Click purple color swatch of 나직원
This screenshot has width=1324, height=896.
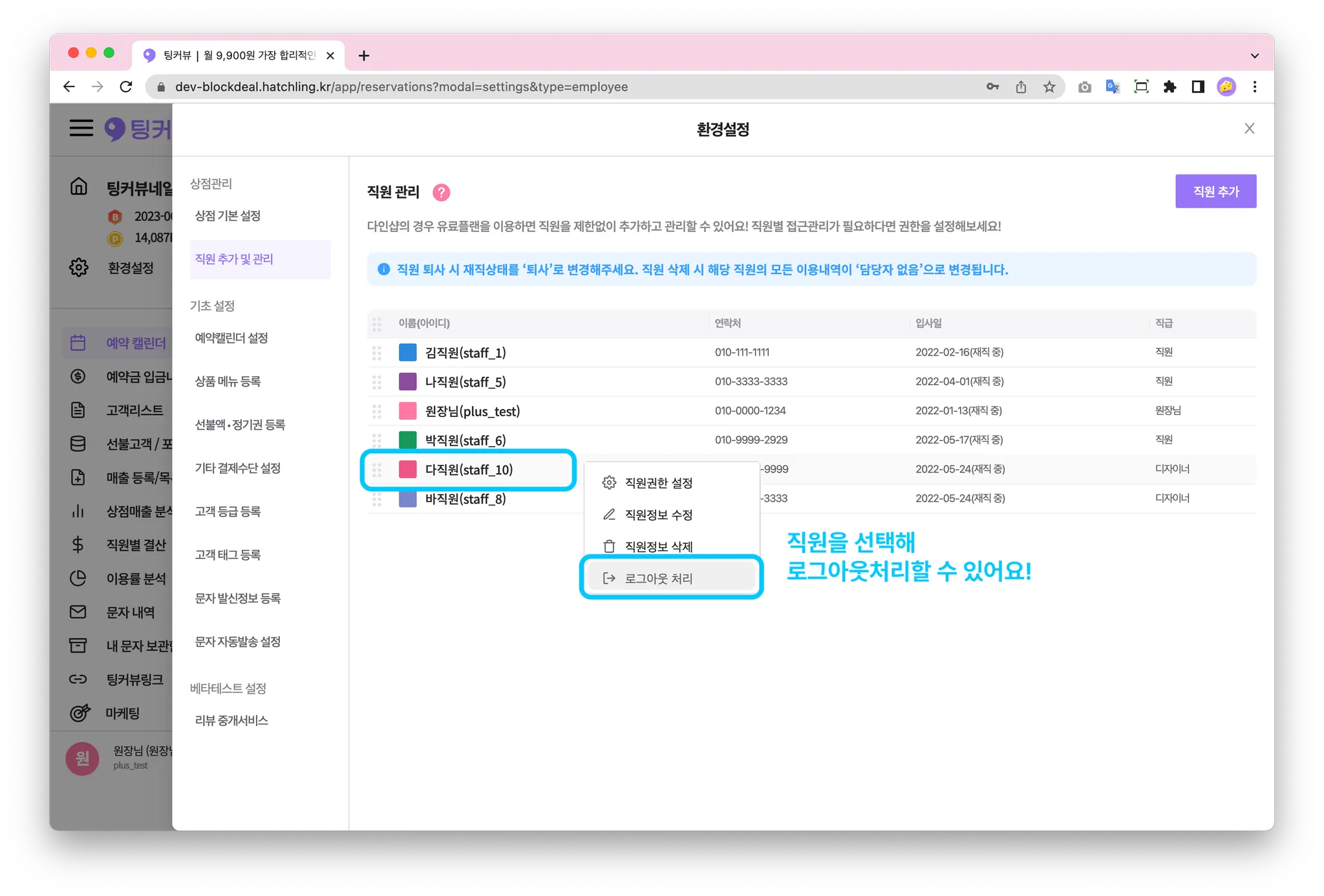click(x=408, y=382)
